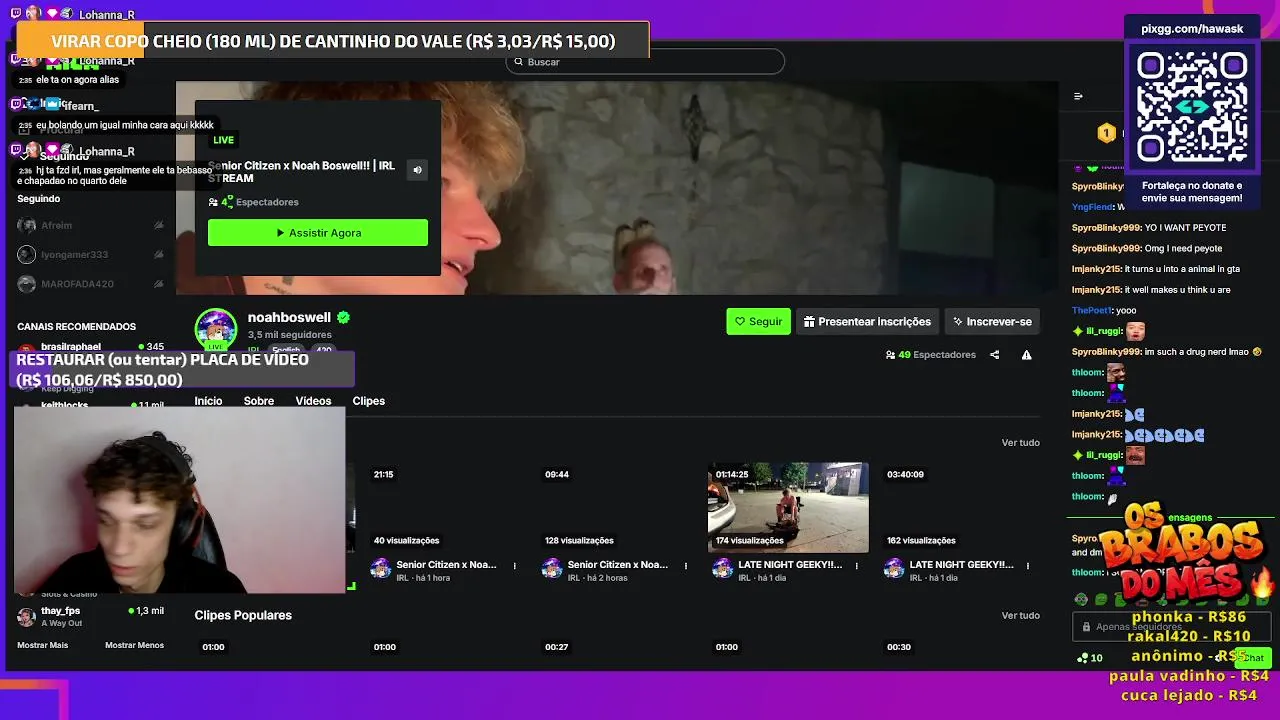The height and width of the screenshot is (720, 1280).
Task: Click Ver tudo beside Clipes Populares
Action: click(1021, 616)
